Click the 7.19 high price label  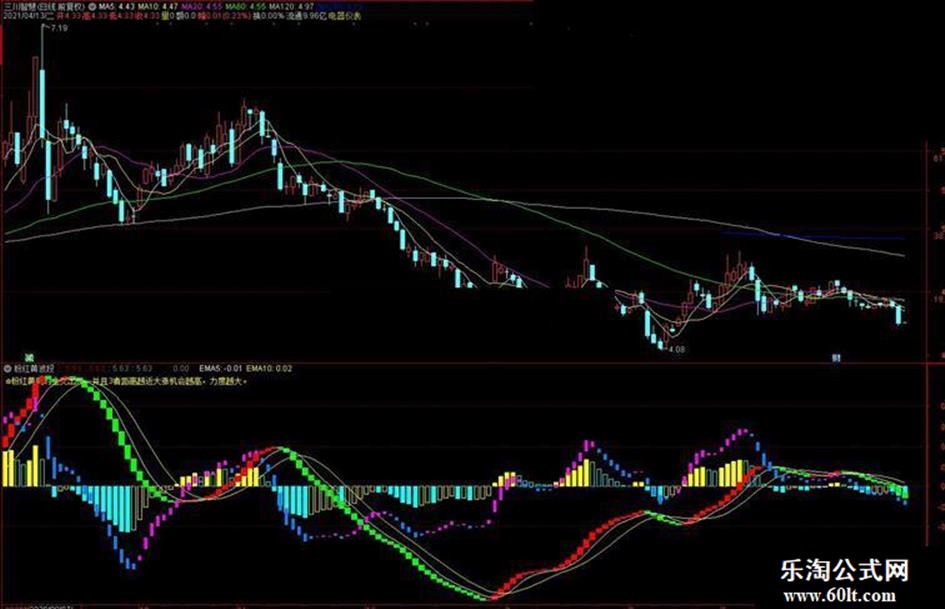(x=60, y=28)
